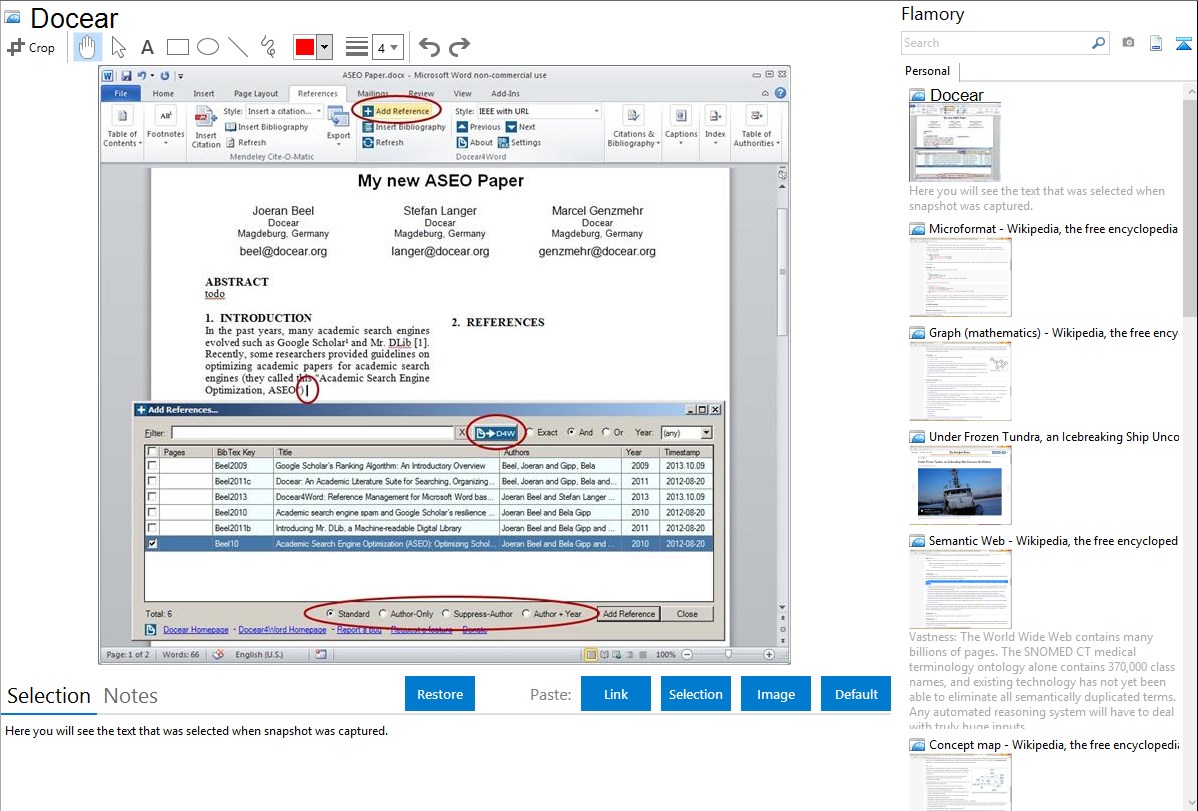Click Add Reference button in the dialog

coord(628,614)
